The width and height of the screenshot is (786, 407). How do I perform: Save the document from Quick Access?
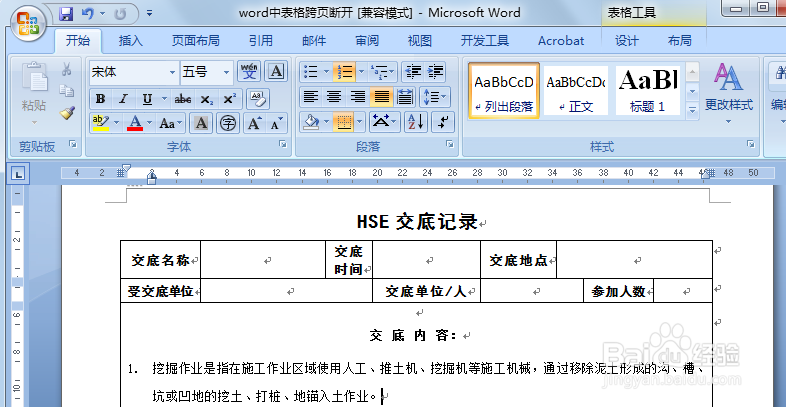66,14
